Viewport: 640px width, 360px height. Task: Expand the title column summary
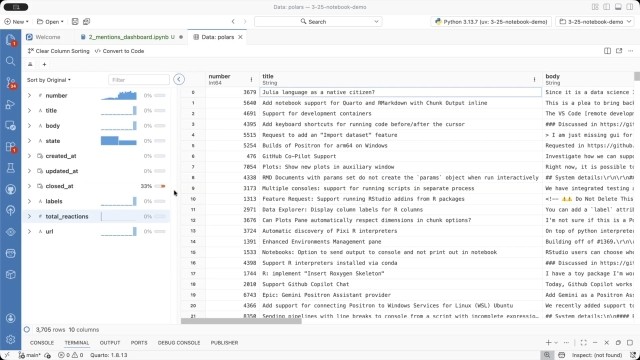coord(29,111)
